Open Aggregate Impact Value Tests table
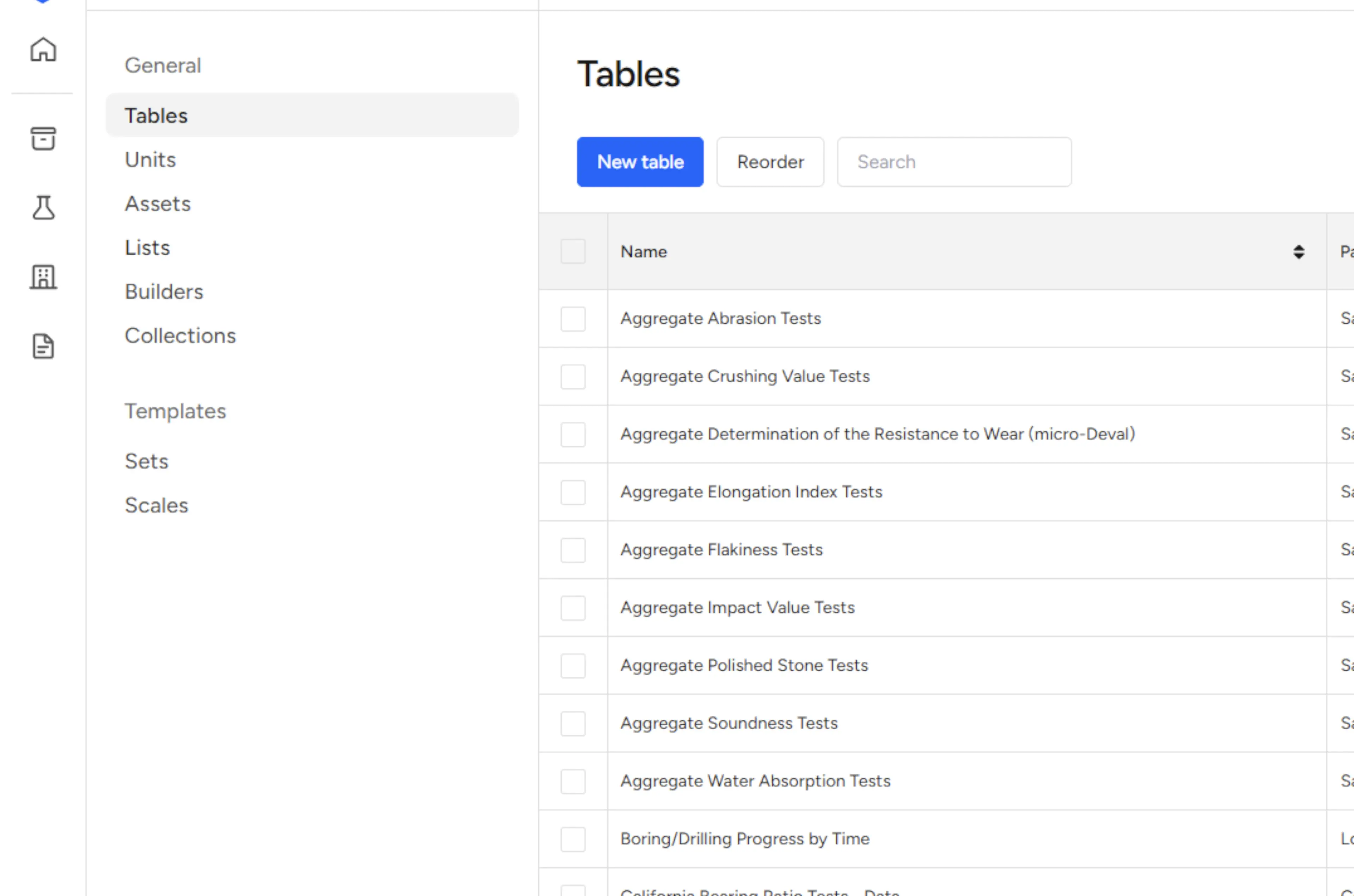Screen dimensions: 1354x896 click(737, 608)
